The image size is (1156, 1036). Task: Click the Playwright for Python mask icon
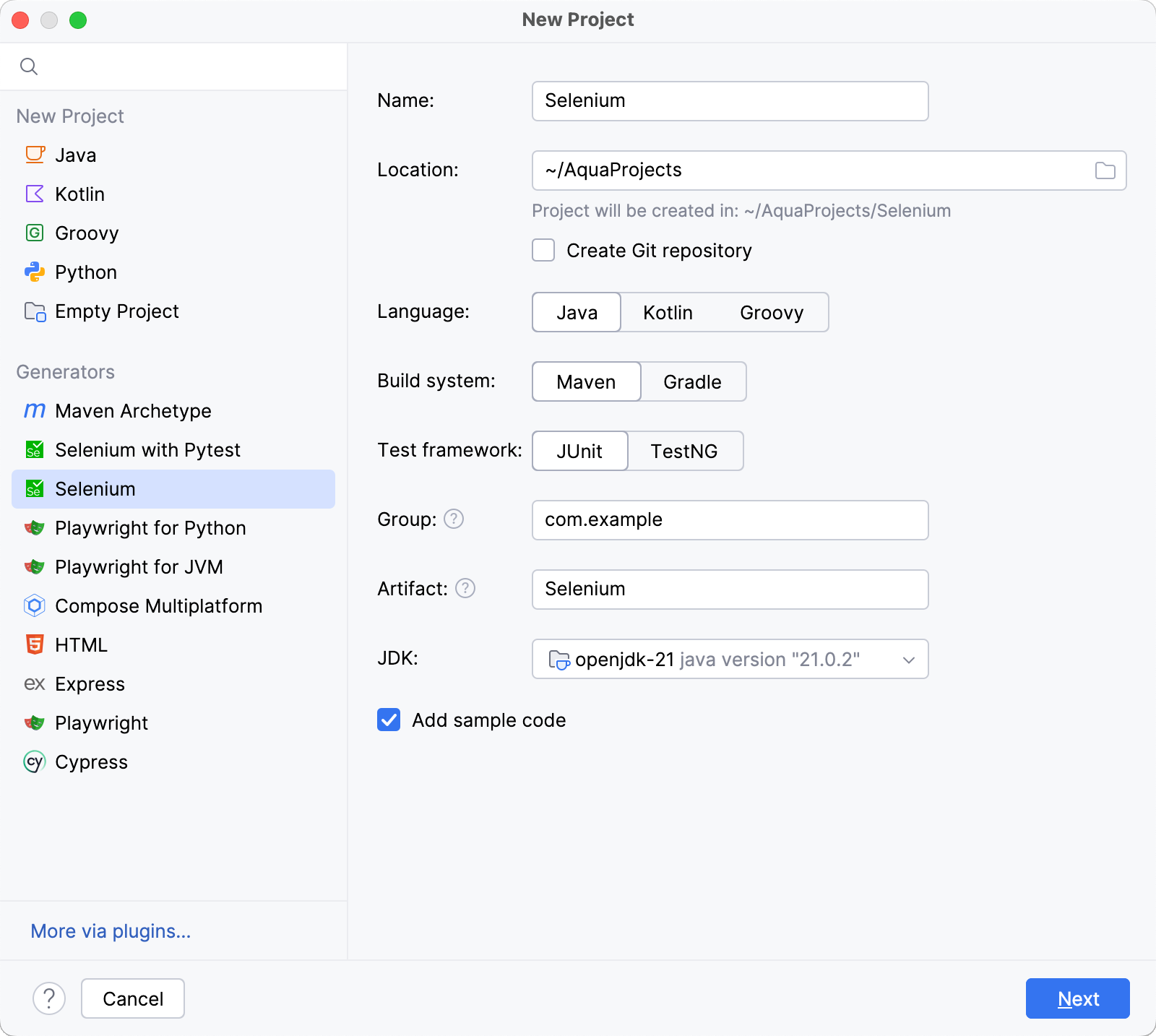click(35, 527)
